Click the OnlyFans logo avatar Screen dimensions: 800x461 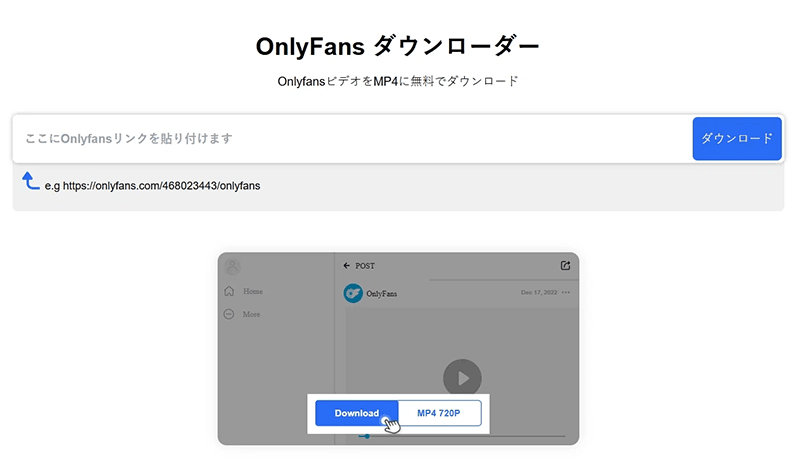(352, 293)
